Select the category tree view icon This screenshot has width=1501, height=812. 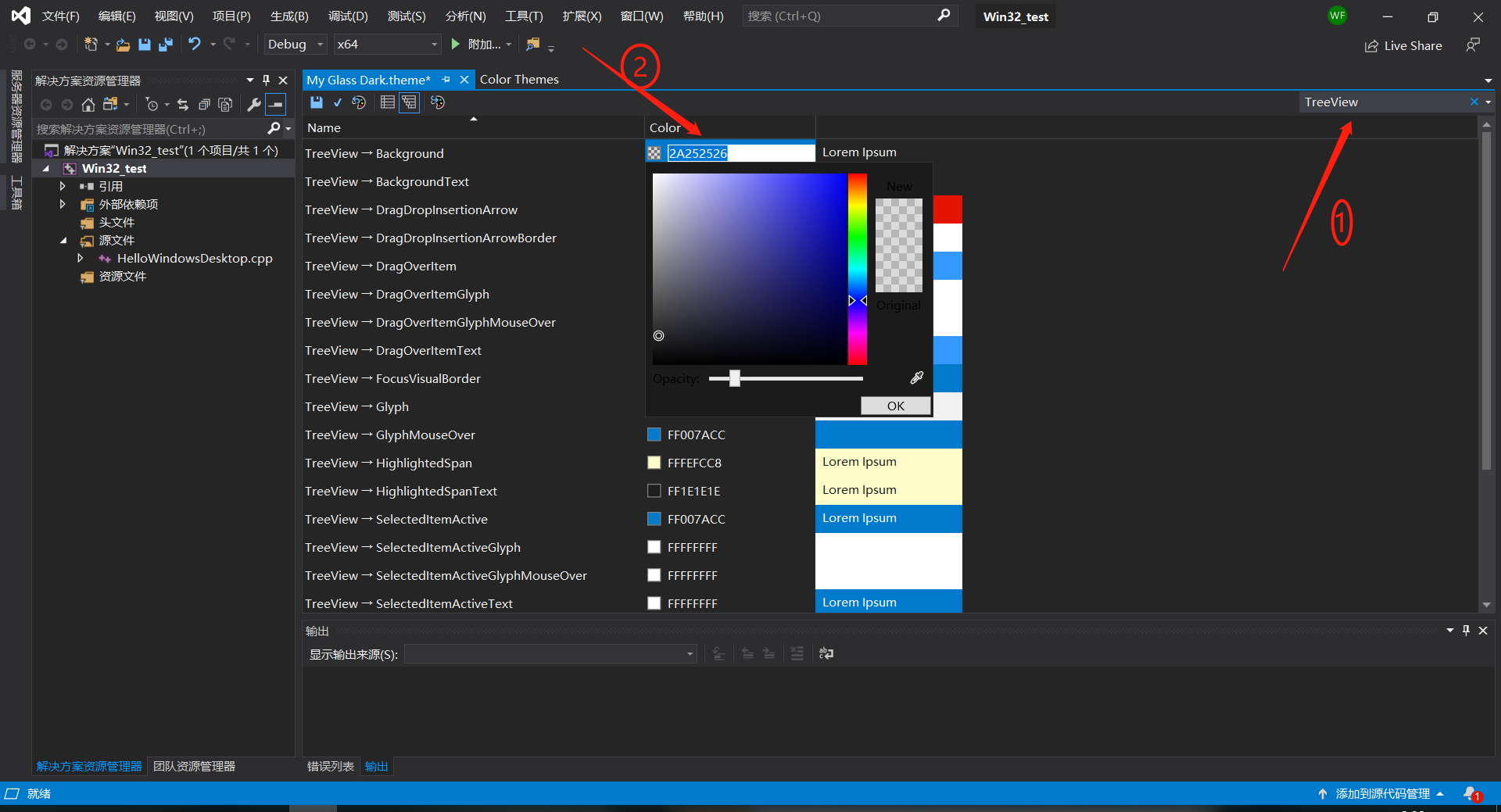[x=409, y=102]
